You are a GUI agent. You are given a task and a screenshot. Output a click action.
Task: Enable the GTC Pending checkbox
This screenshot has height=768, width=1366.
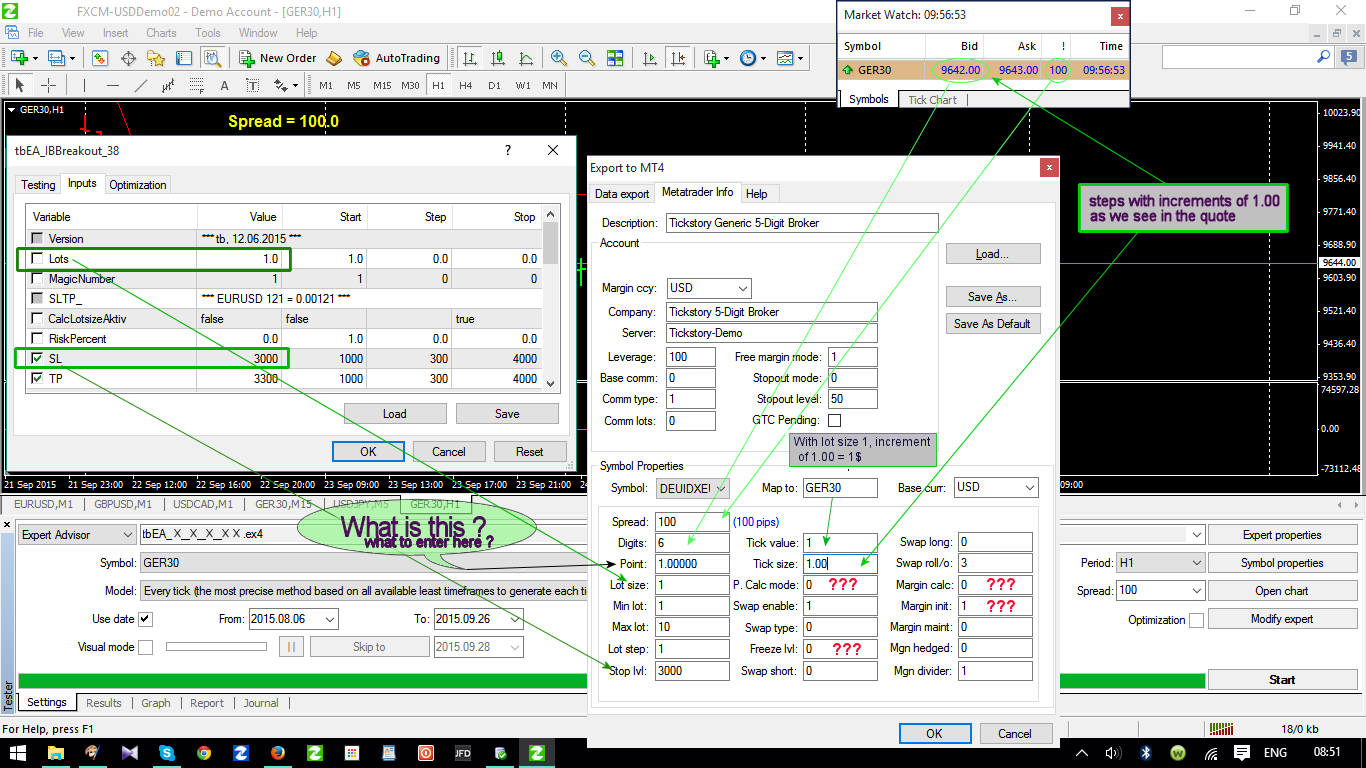(x=834, y=421)
